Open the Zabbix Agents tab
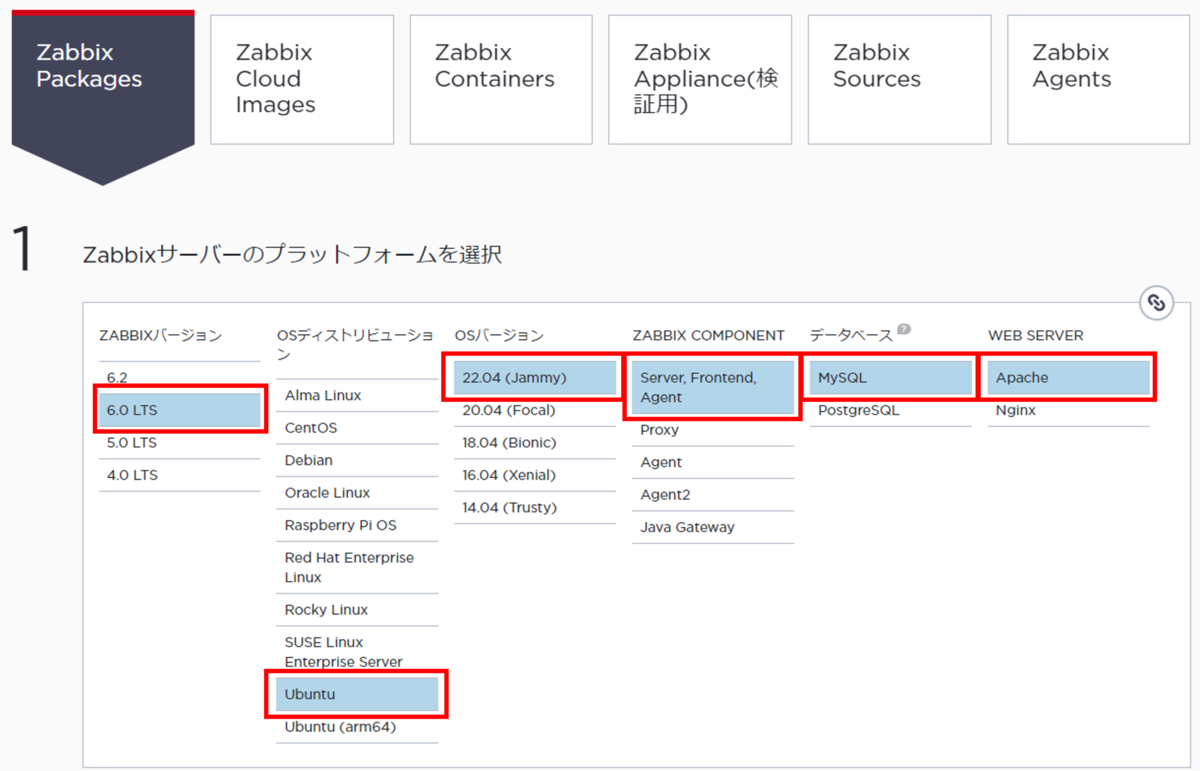 (1098, 79)
